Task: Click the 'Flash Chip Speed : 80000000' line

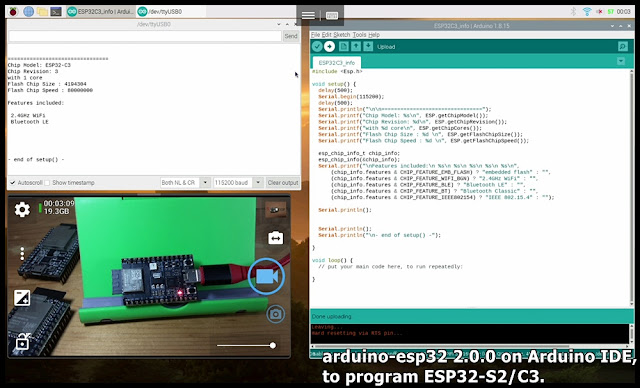Action: [50, 90]
